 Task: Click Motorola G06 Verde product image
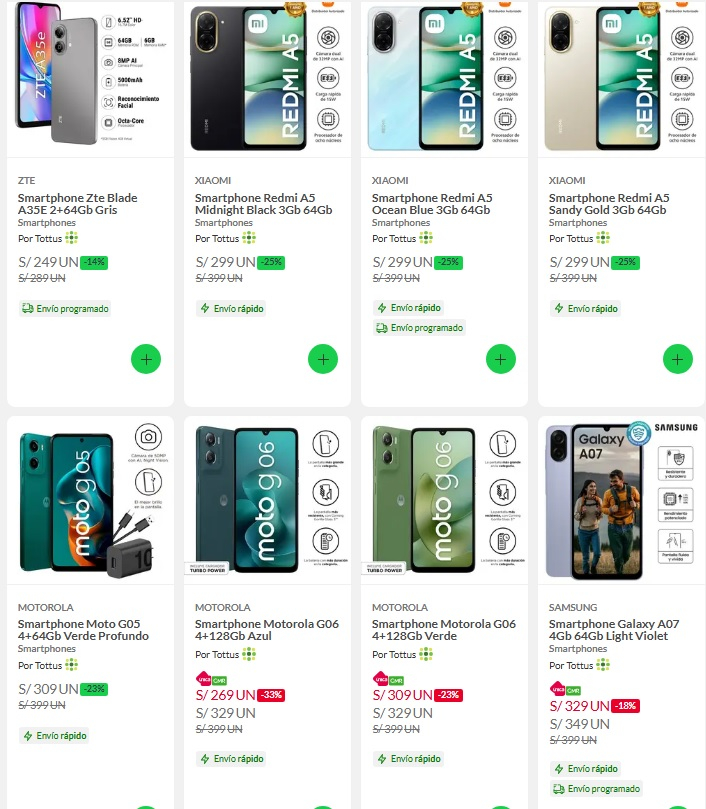click(x=443, y=500)
